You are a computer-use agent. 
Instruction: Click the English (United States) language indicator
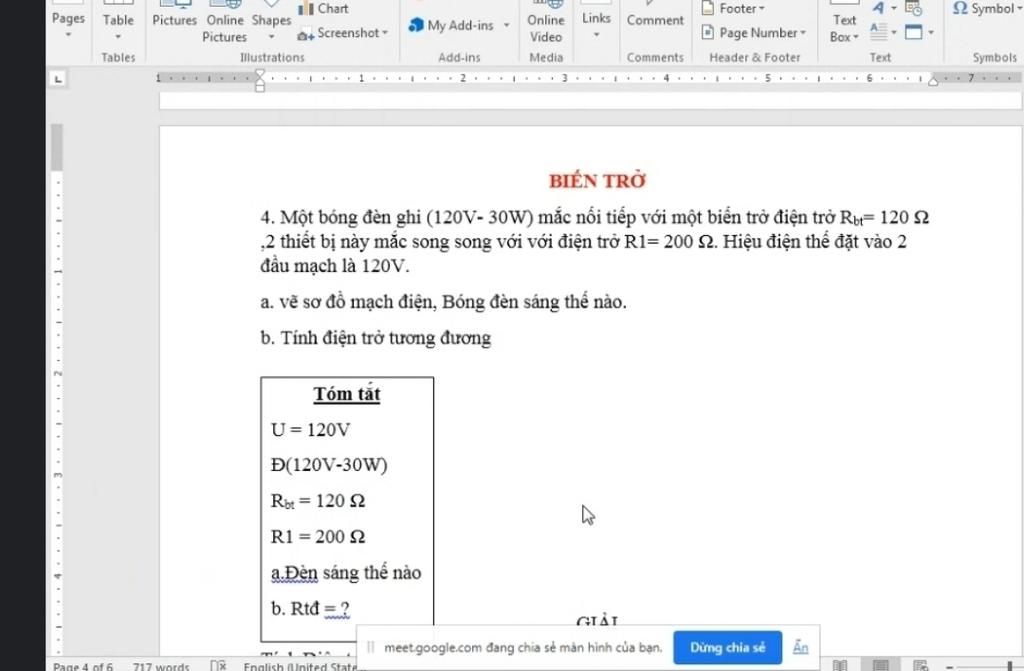300,666
